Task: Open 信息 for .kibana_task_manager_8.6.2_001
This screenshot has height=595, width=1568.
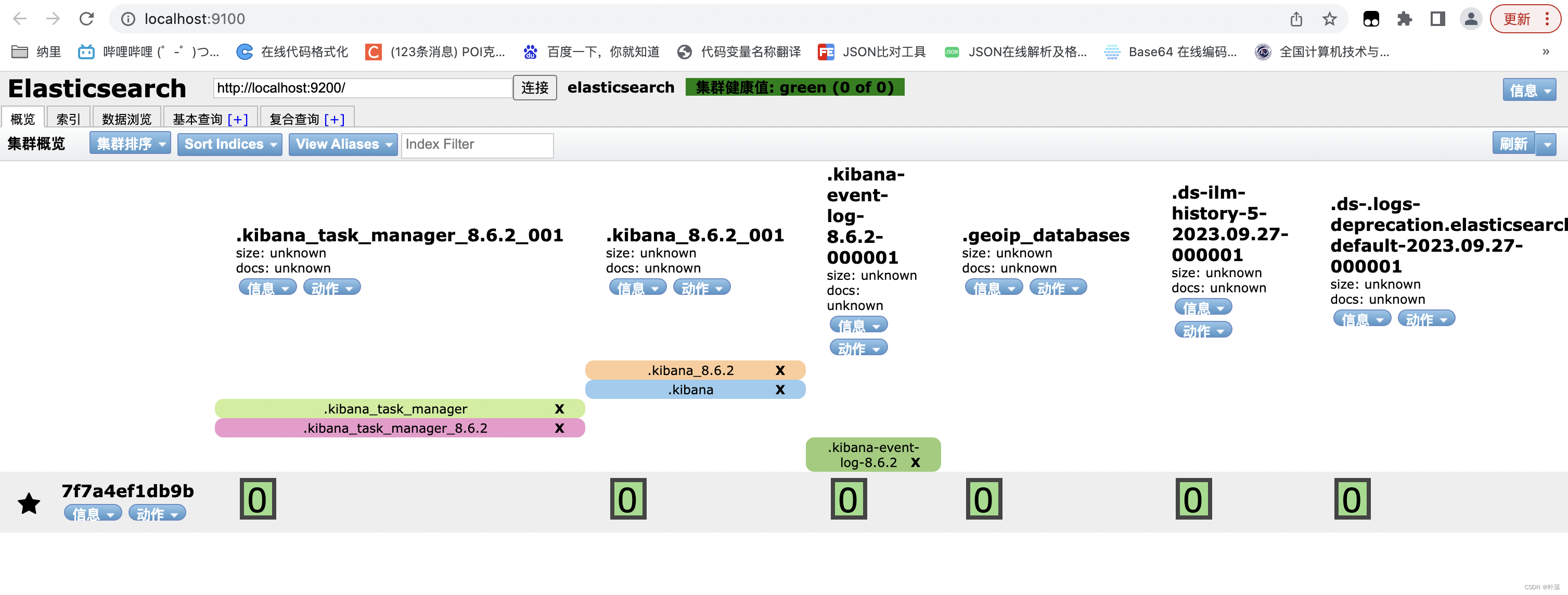Action: [x=268, y=287]
